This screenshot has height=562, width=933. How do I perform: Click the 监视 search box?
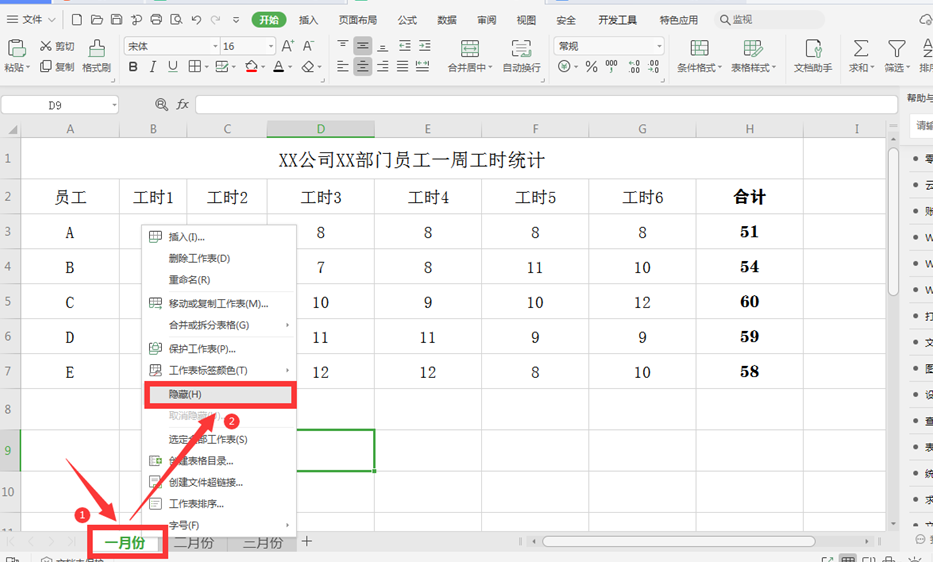tap(769, 20)
